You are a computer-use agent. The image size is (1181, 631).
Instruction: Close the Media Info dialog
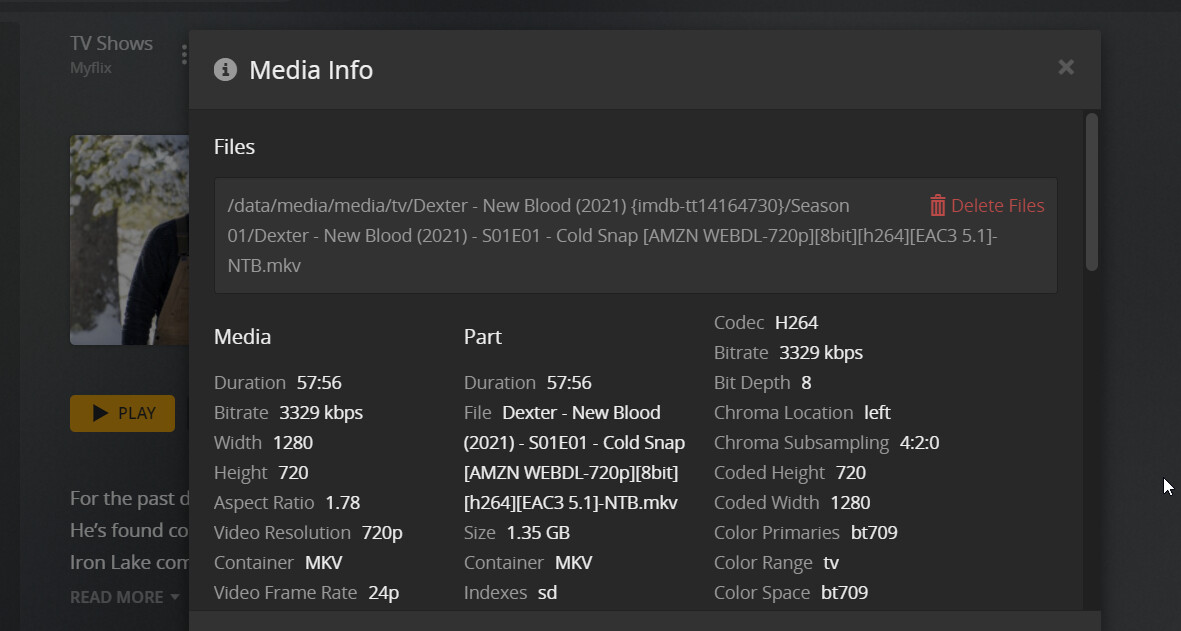[1066, 67]
